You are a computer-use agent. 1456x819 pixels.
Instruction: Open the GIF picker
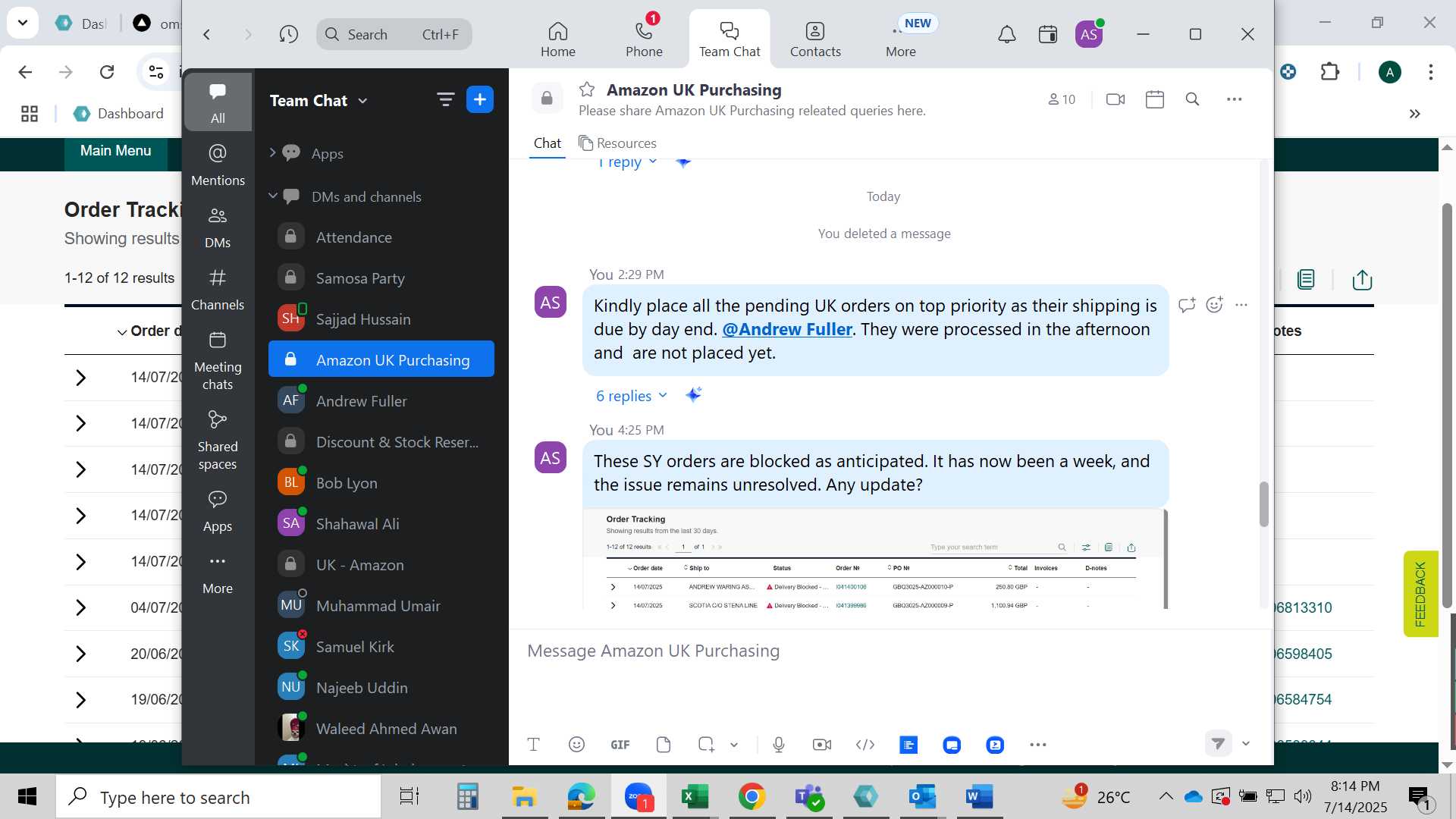(x=620, y=745)
